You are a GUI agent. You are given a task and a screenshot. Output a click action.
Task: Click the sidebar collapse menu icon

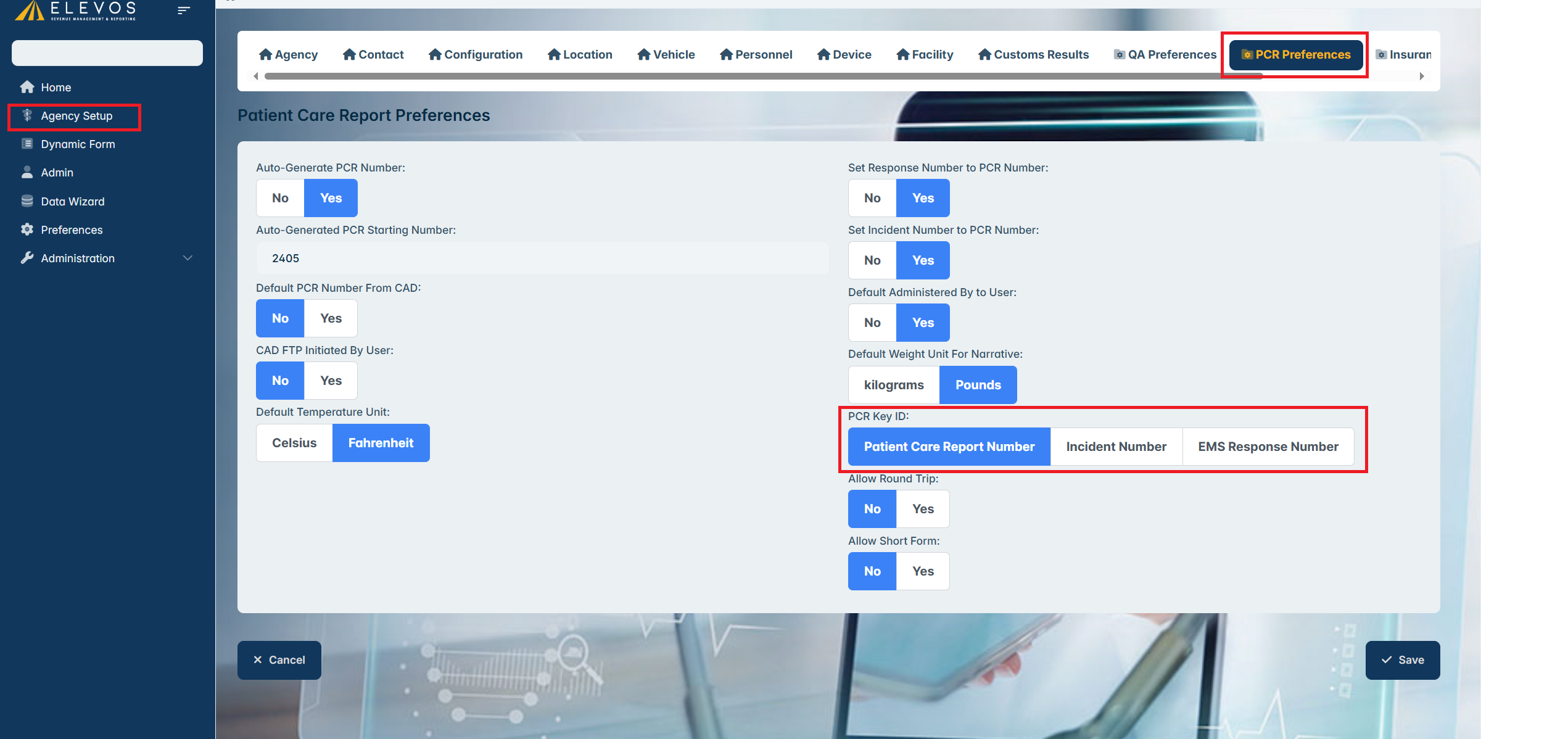[183, 10]
